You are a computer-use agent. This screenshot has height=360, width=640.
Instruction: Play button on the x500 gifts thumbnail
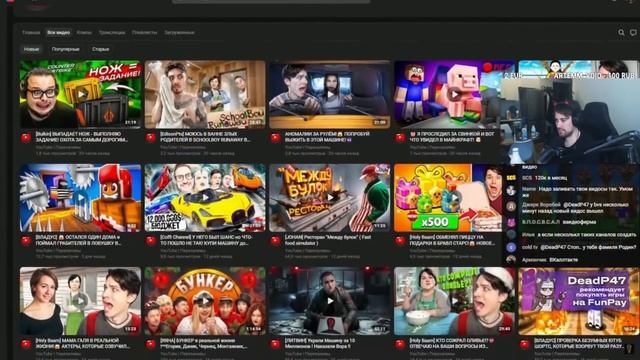454,198
